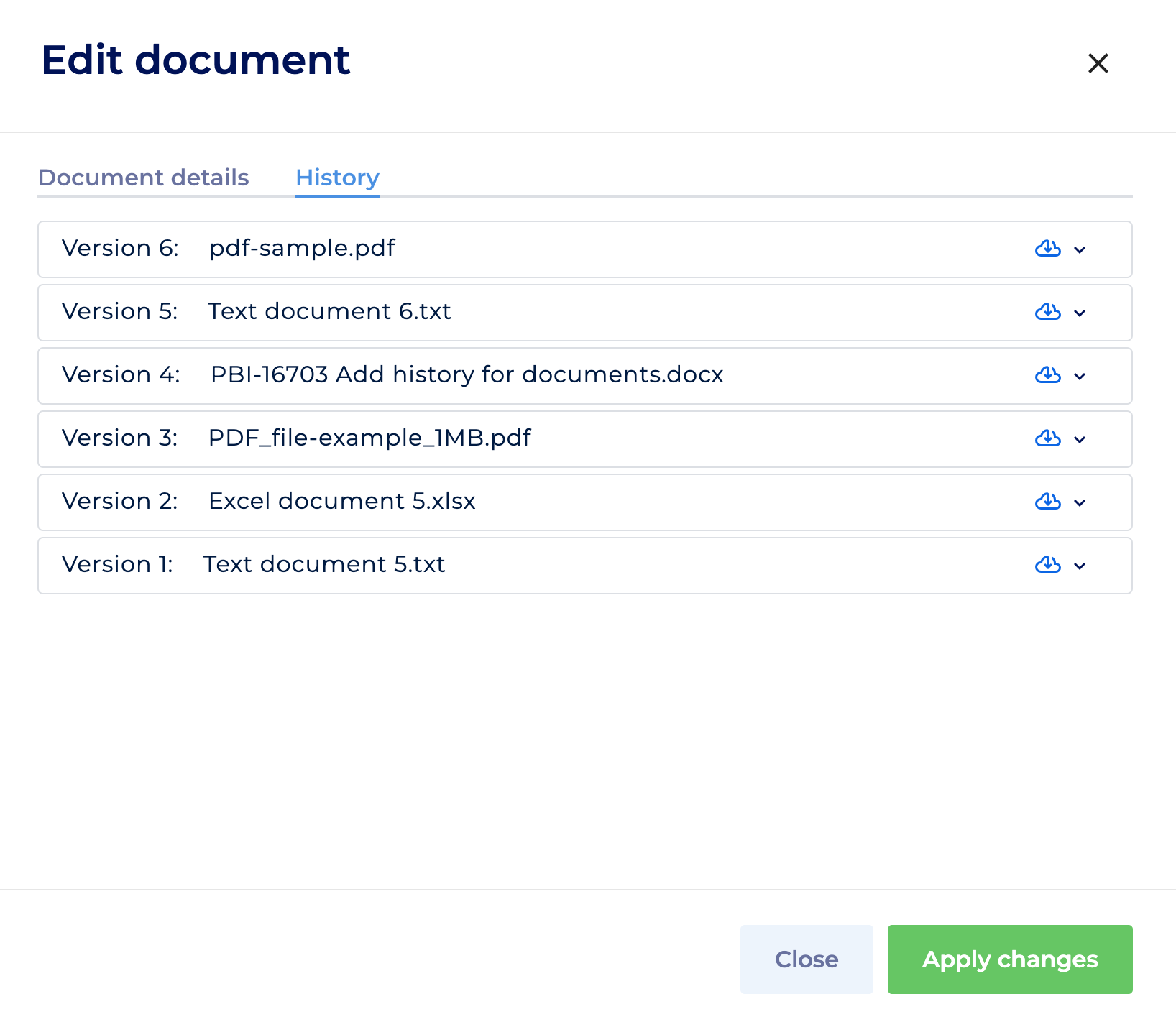Expand Version 1 details chevron
1176x1022 pixels.
1080,566
